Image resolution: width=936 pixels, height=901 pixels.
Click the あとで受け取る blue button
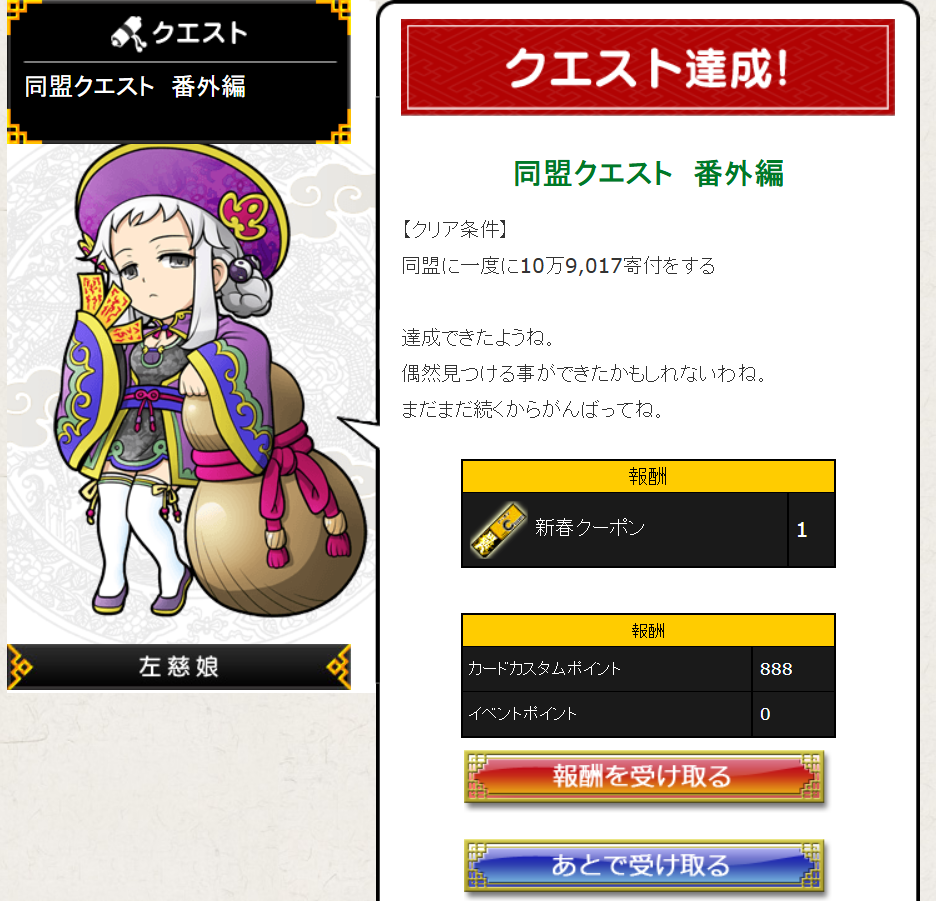pos(645,865)
